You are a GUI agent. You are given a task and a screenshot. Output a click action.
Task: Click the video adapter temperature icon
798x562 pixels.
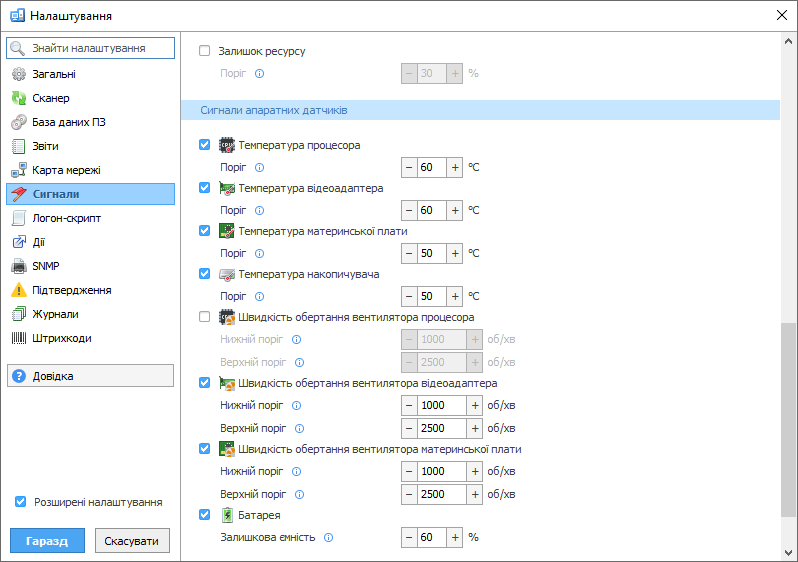pos(227,188)
